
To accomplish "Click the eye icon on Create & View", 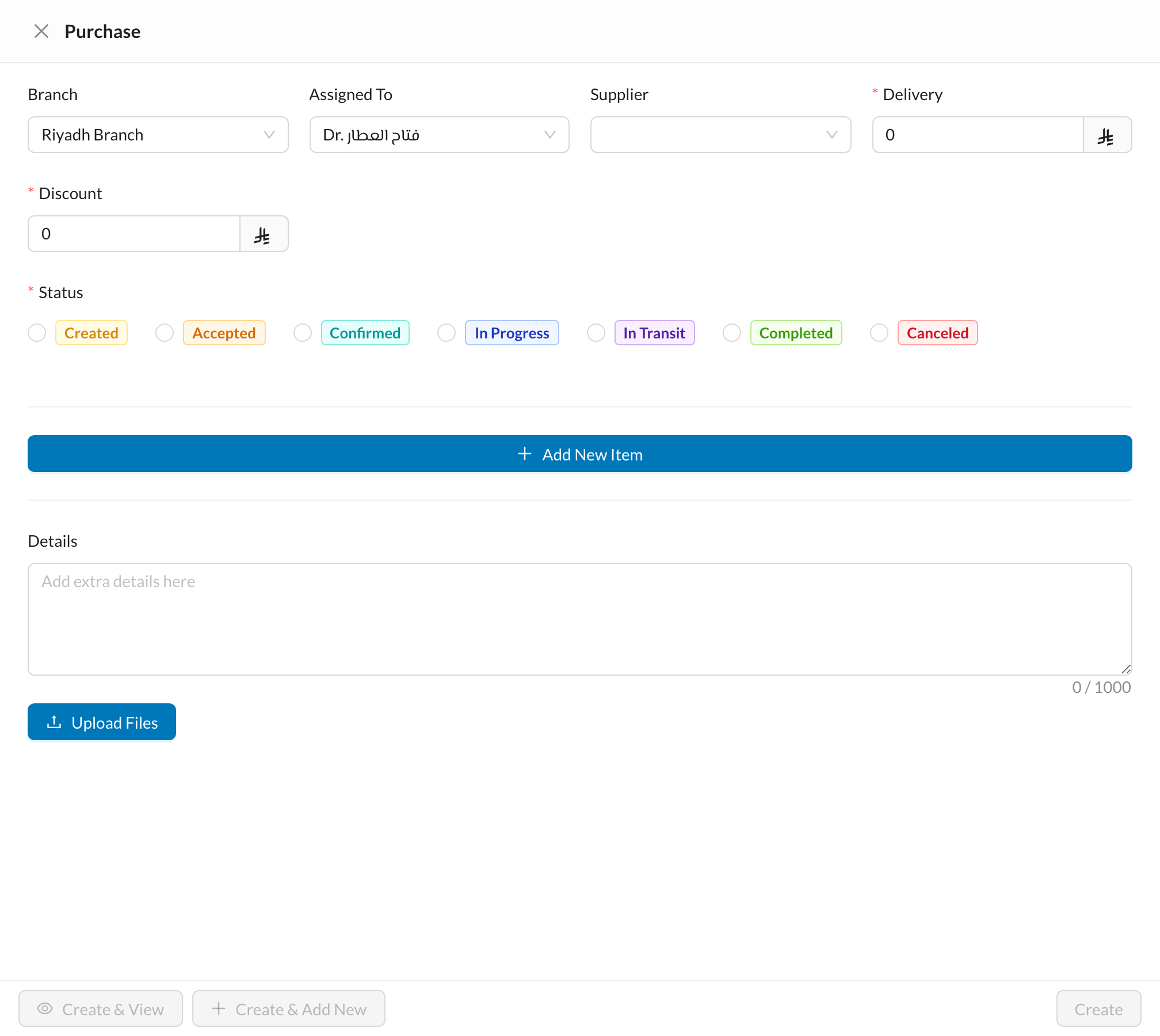I will (x=45, y=1009).
